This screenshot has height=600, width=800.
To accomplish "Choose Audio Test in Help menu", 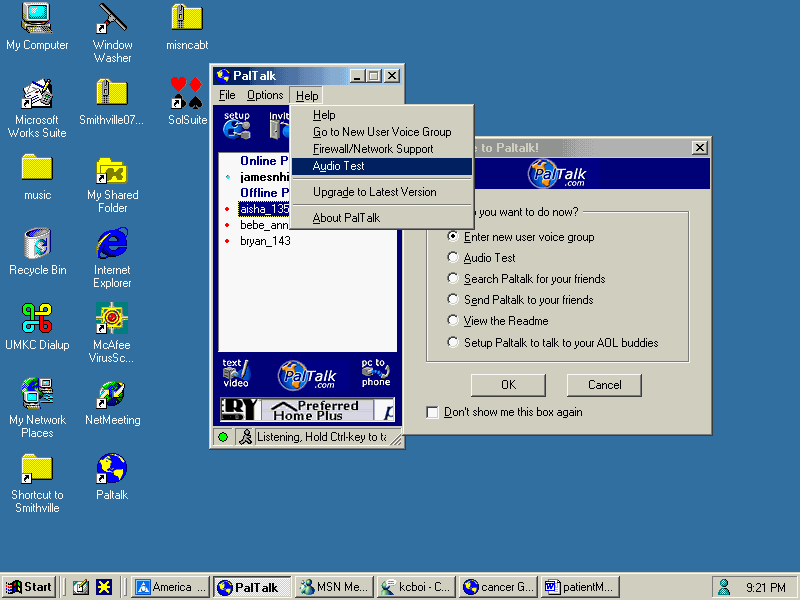I will (382, 166).
